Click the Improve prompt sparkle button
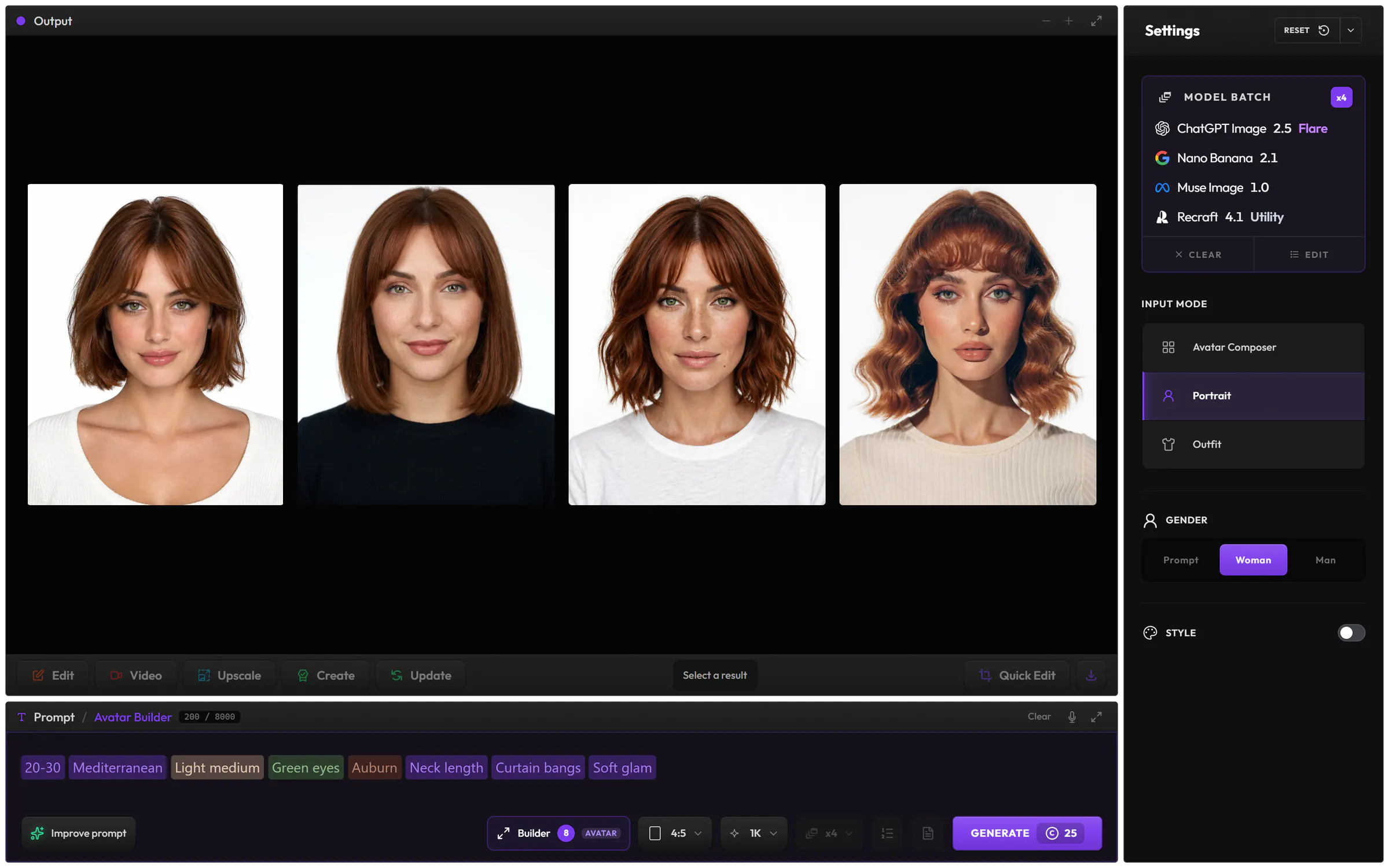The width and height of the screenshot is (1389, 868). click(79, 833)
